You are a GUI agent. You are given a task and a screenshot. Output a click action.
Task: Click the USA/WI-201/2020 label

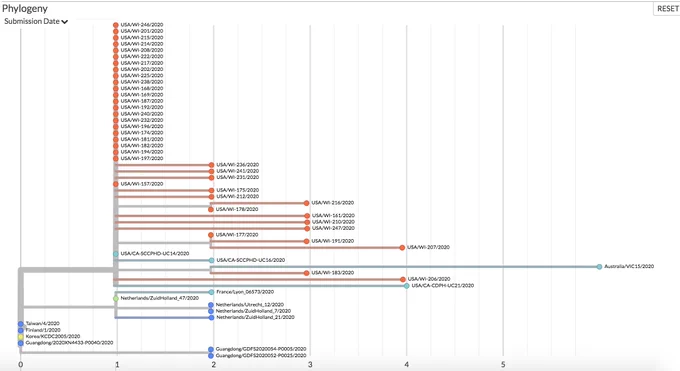142,31
